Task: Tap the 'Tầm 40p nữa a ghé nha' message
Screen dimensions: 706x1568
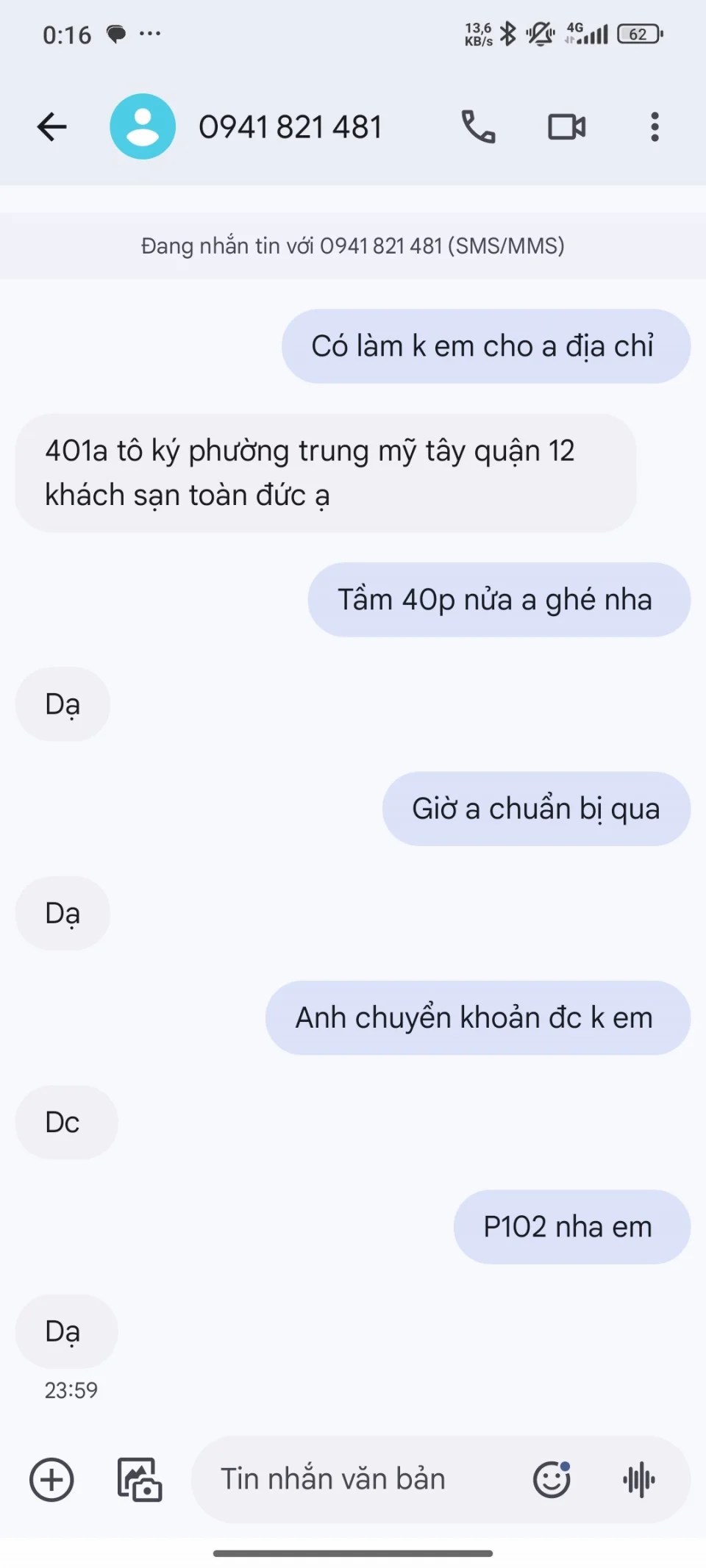Action: point(499,600)
